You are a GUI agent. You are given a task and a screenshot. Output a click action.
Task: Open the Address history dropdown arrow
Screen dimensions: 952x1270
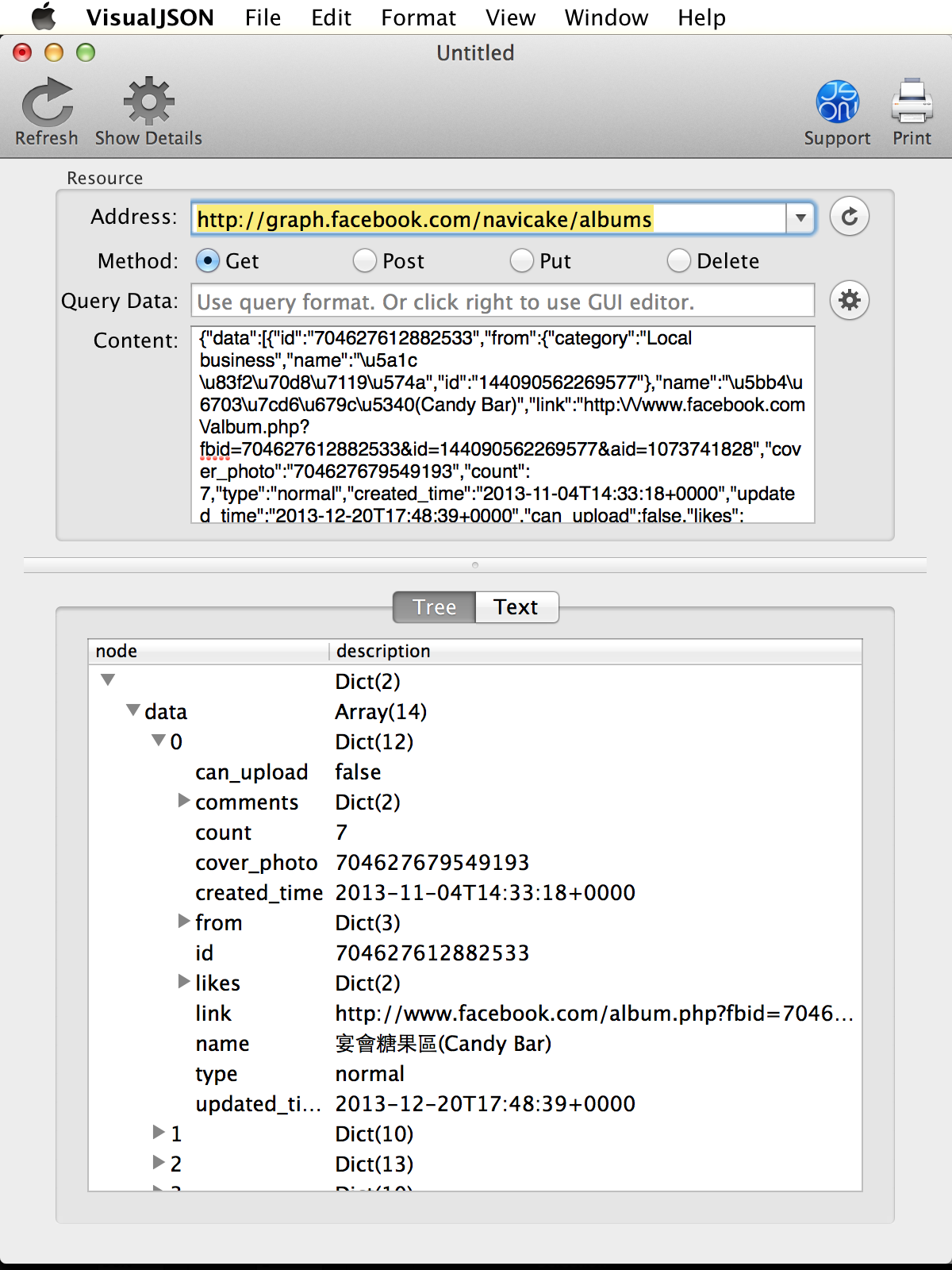(x=800, y=217)
